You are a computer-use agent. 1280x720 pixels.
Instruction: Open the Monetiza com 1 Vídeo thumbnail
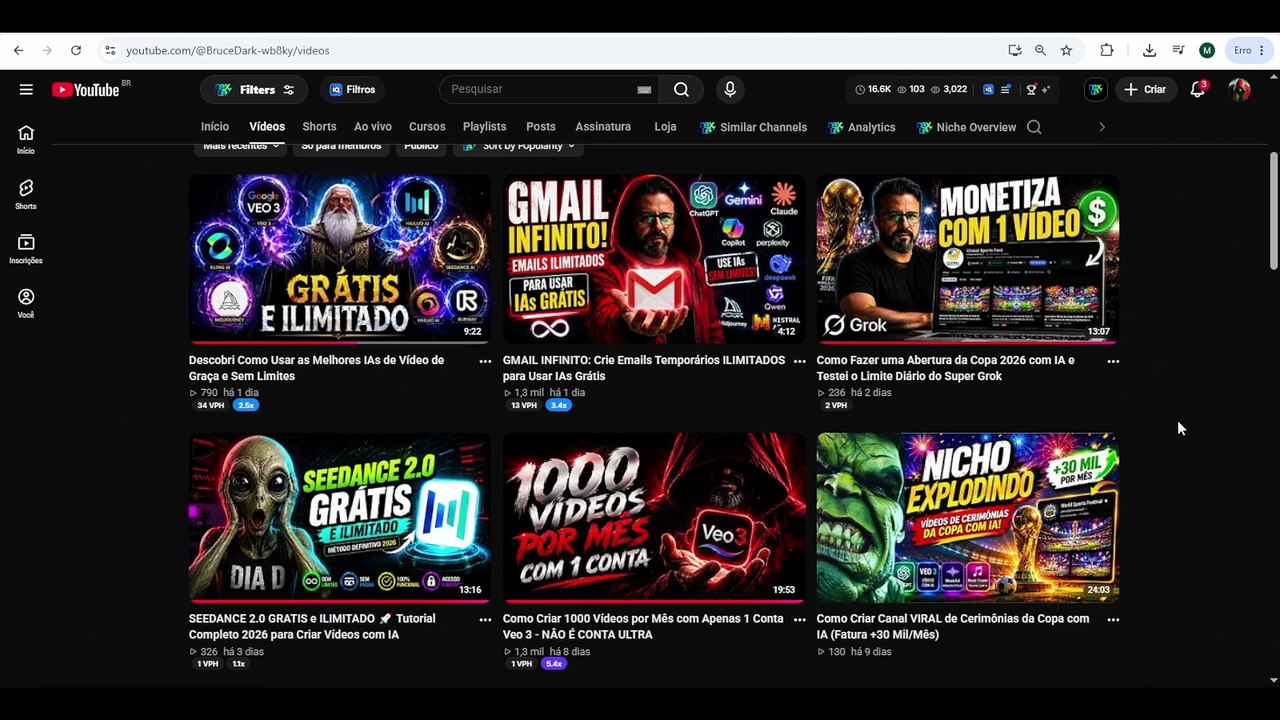pos(968,259)
